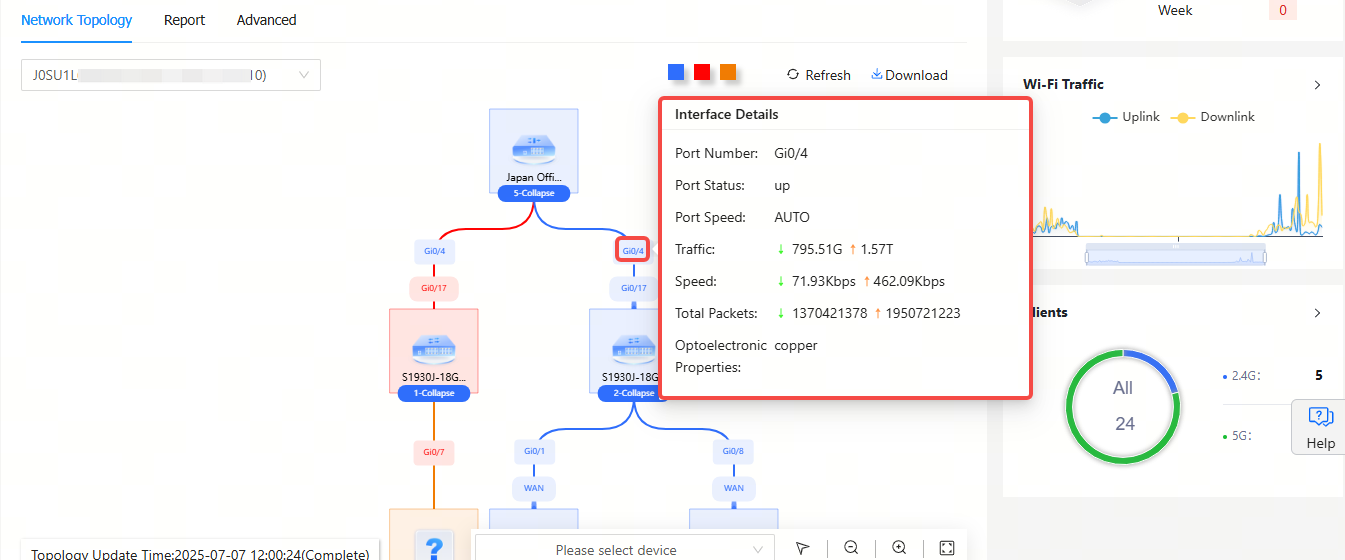Click the orange legend color square

[728, 72]
